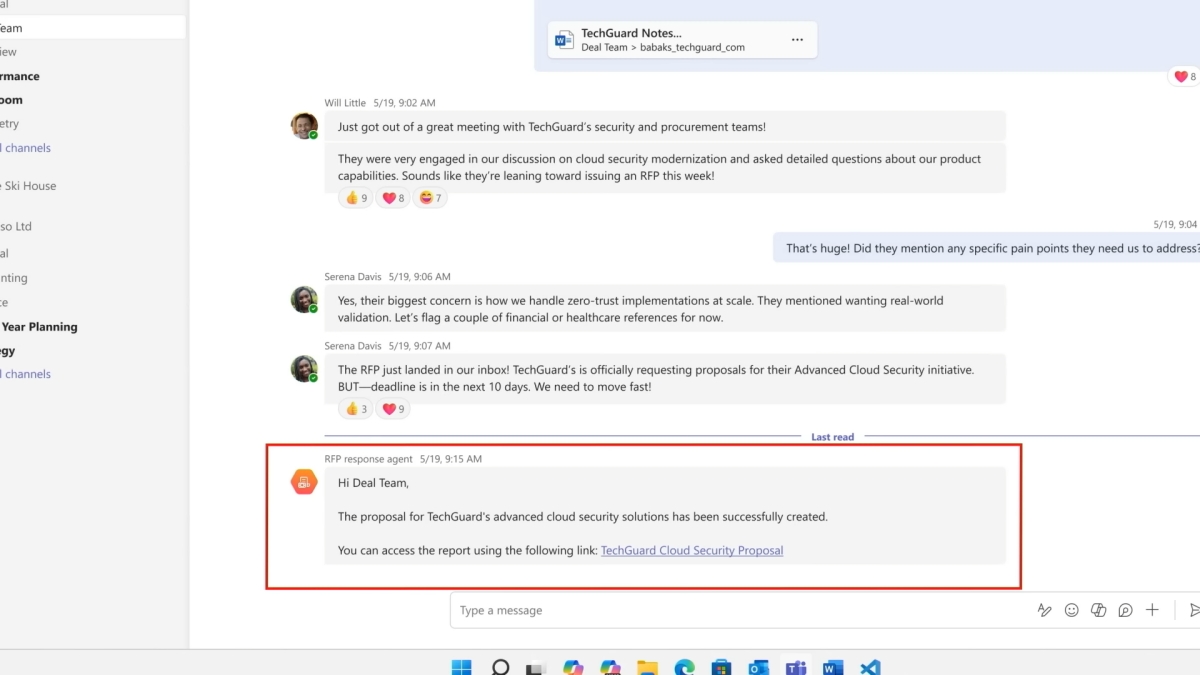This screenshot has height=675, width=1200.
Task: Open Microsoft Edge from the taskbar
Action: click(x=684, y=667)
